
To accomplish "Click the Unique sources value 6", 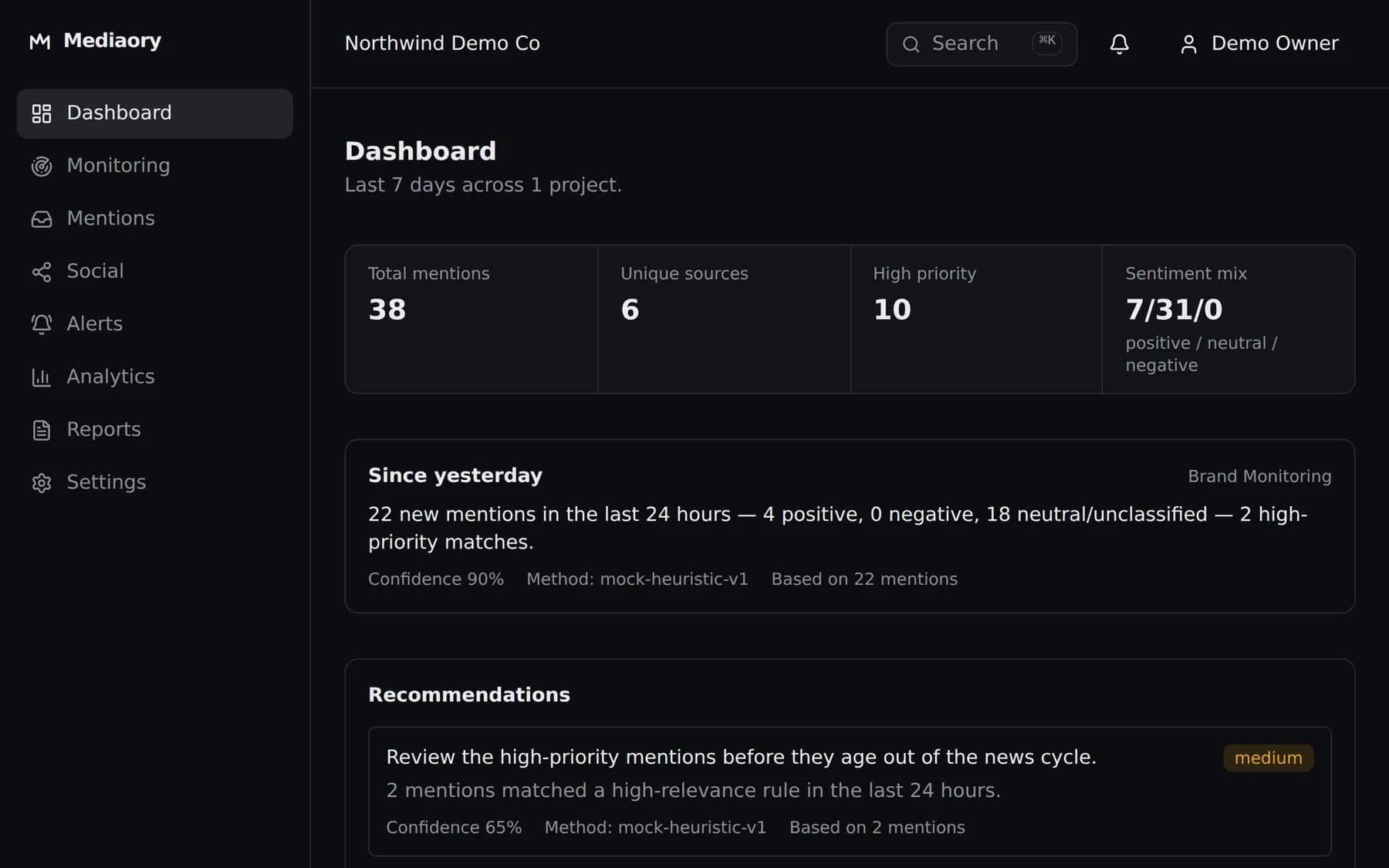I will [x=630, y=309].
